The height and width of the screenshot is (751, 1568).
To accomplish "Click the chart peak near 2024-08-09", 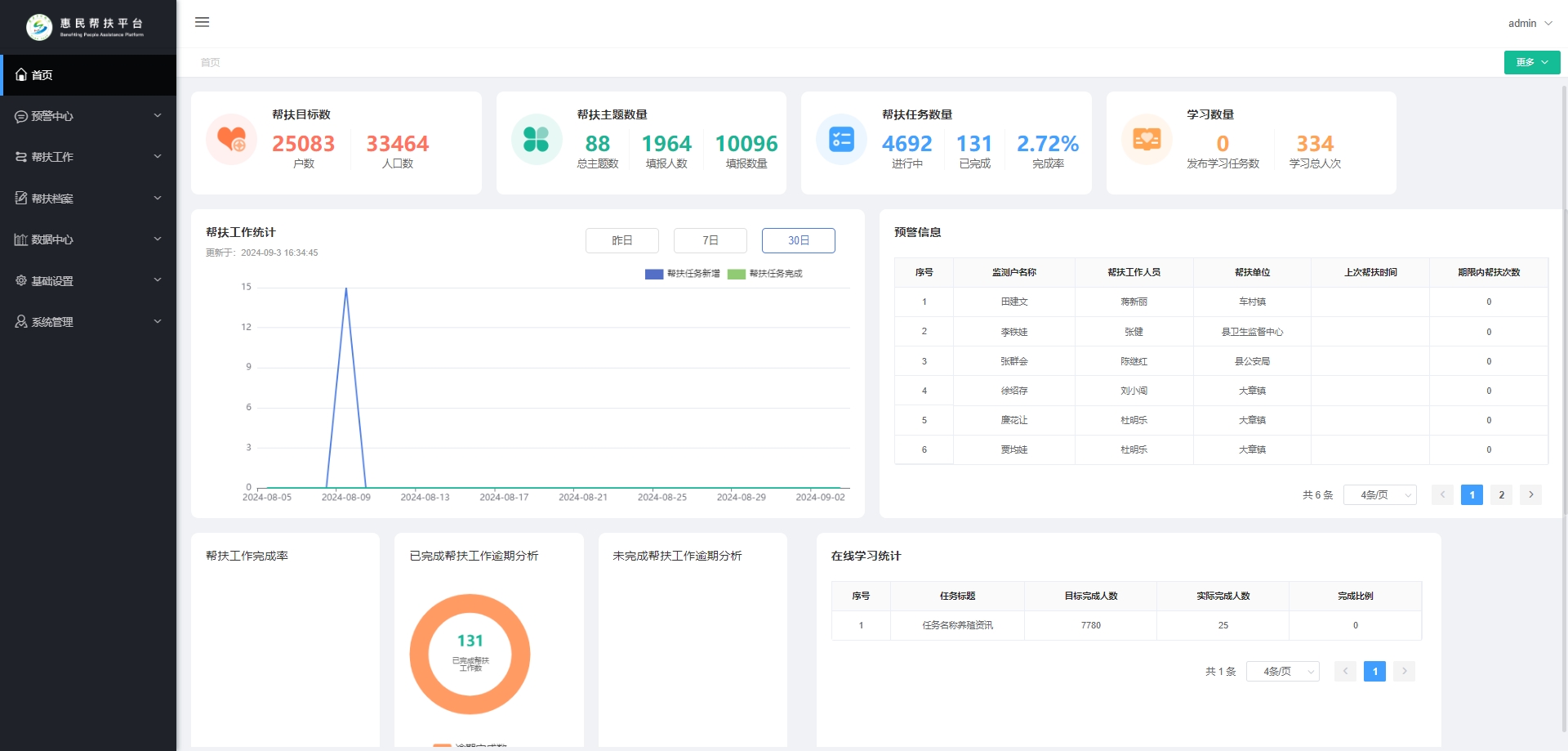I will click(346, 289).
